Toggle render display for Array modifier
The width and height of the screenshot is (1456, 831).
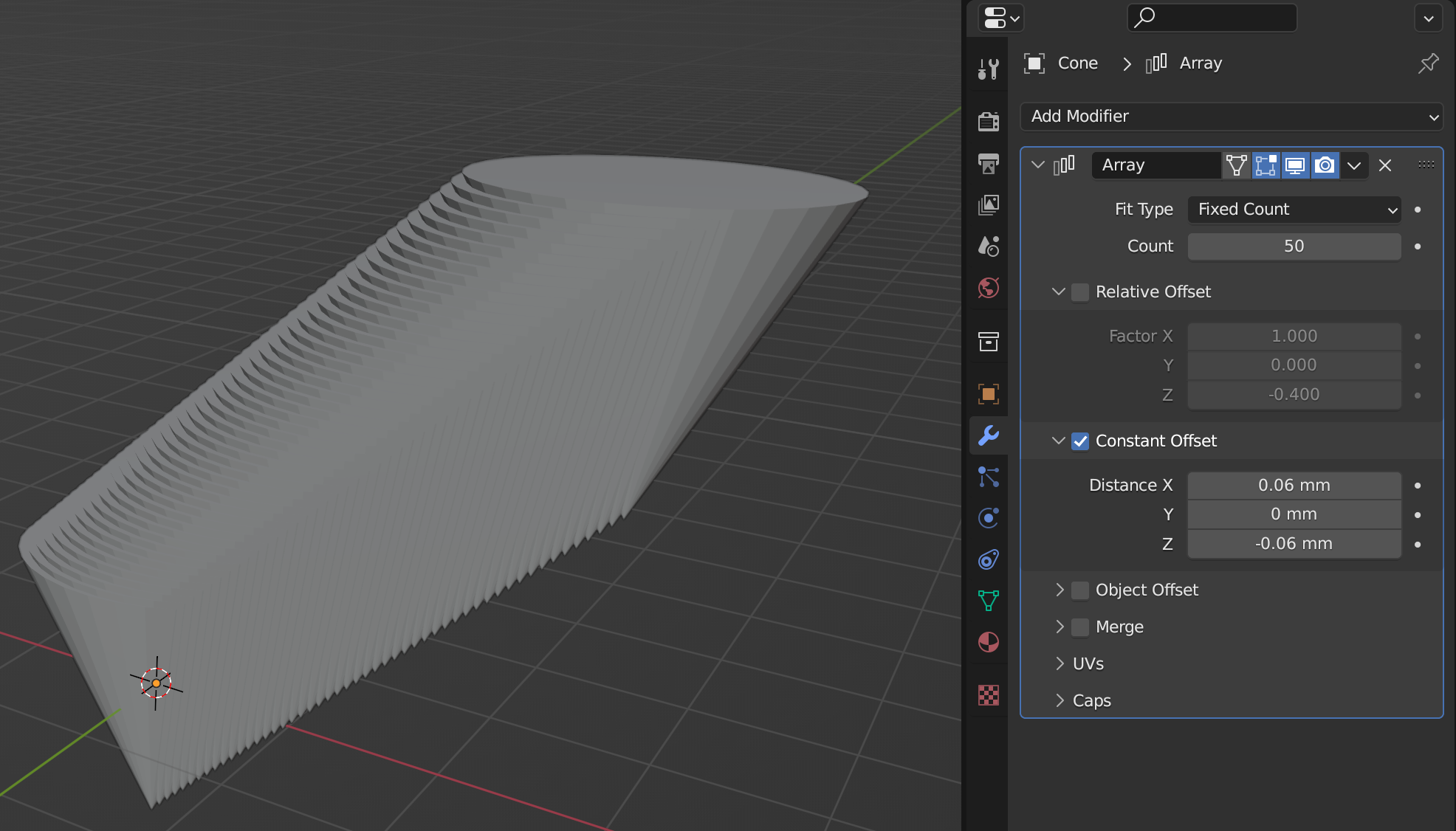tap(1325, 165)
